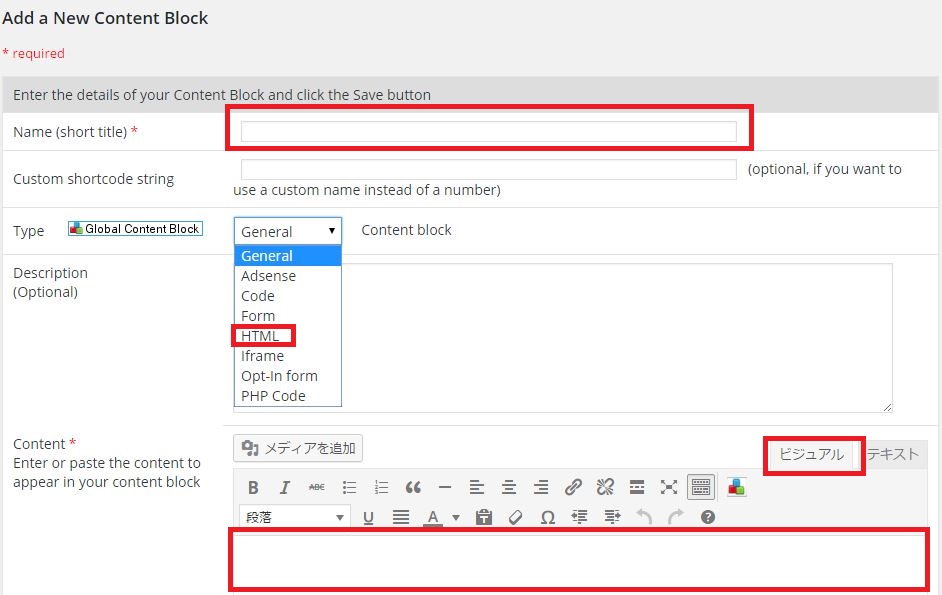Select HTML from the Type list
Screen dimensions: 942x595
pos(260,336)
